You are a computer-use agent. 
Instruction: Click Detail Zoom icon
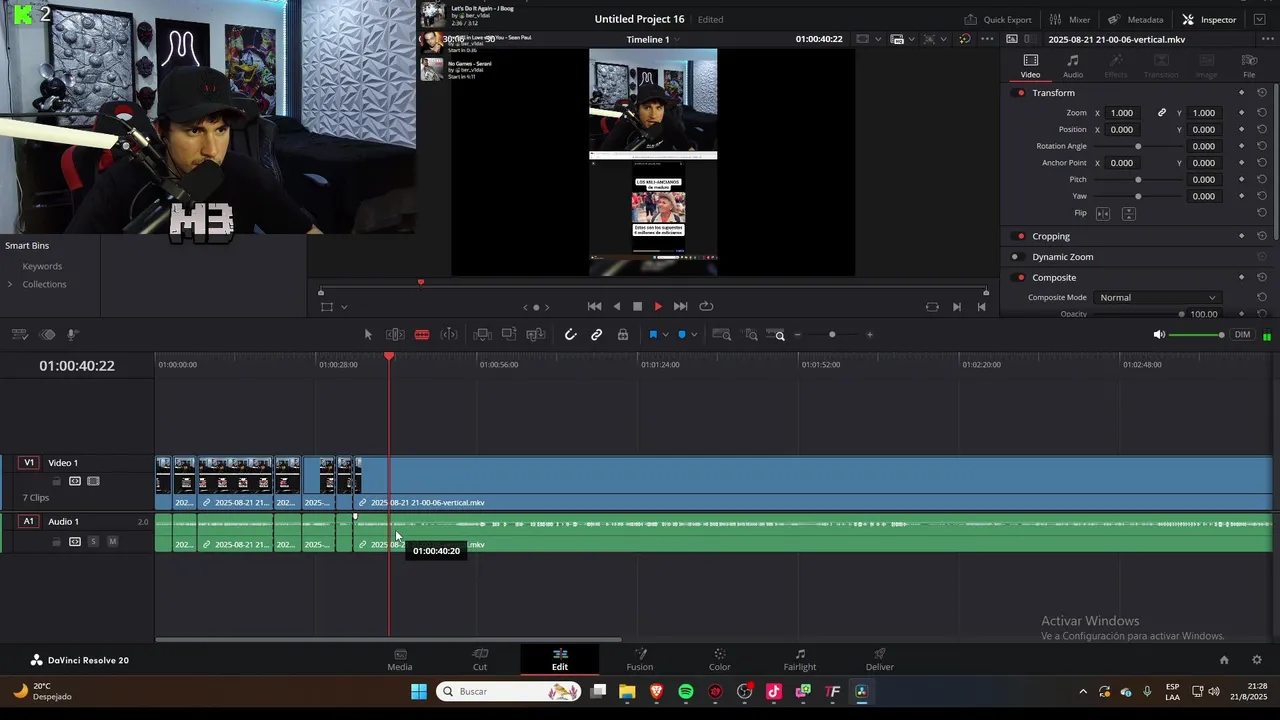click(751, 335)
